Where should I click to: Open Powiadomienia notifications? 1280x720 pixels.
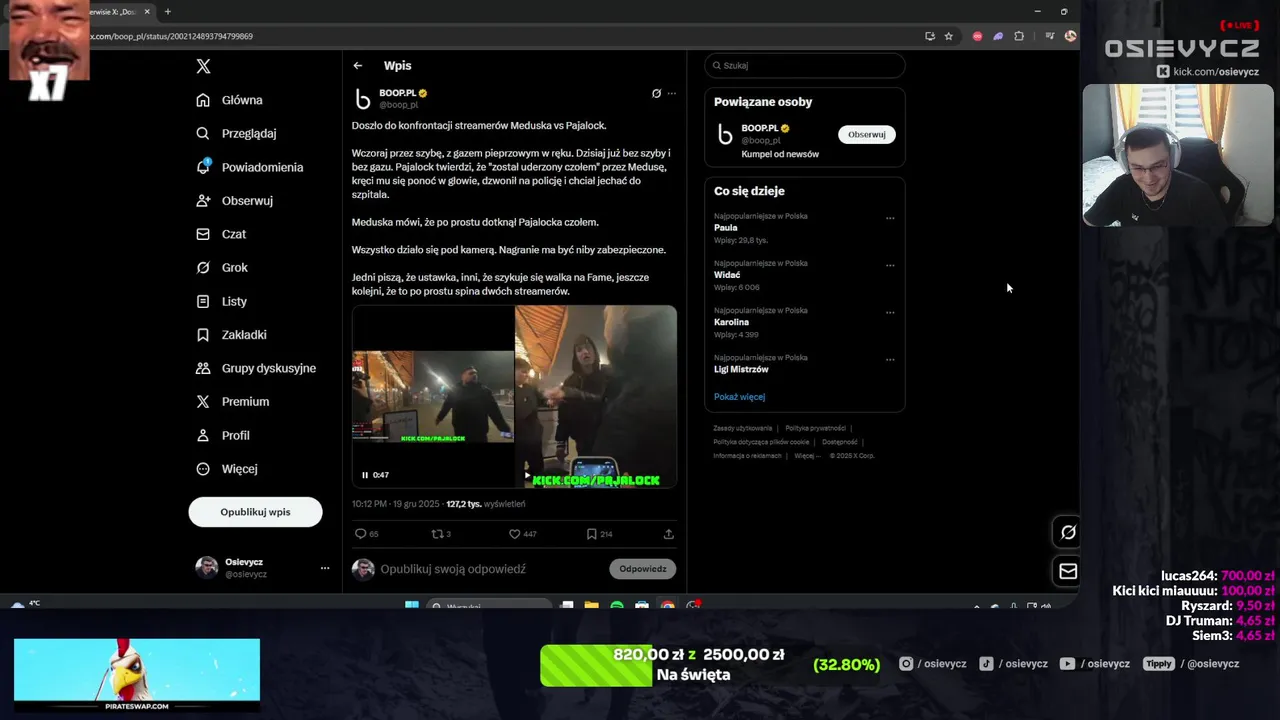pyautogui.click(x=250, y=167)
